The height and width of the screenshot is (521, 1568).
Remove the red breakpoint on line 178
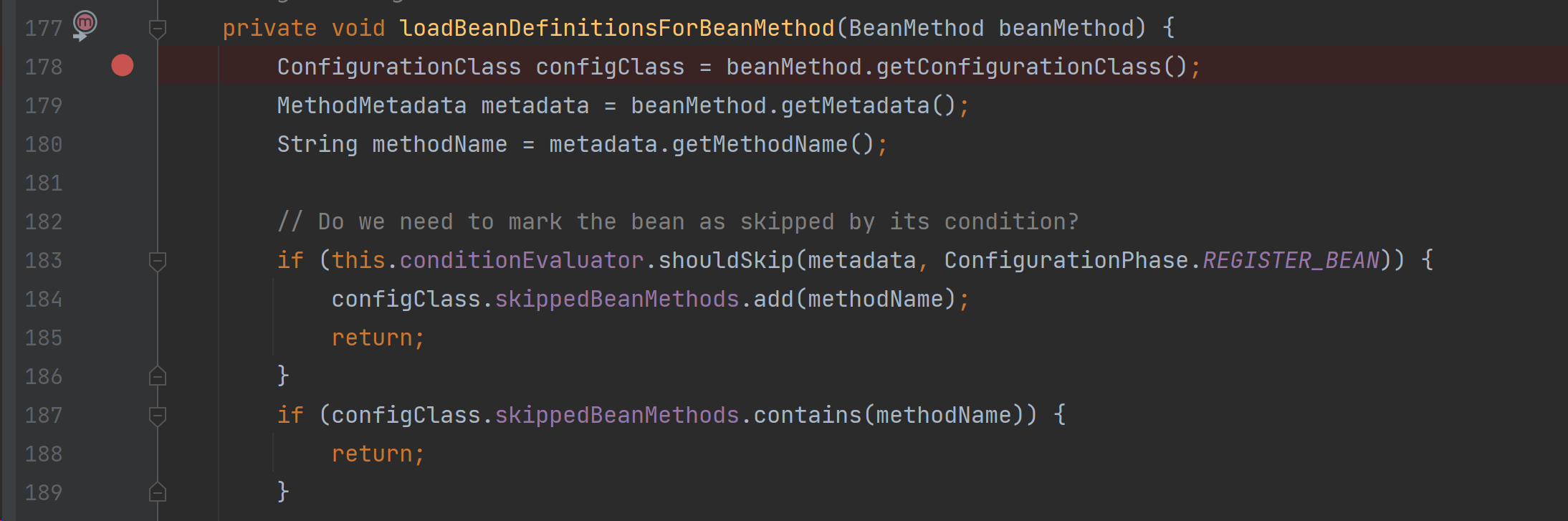(x=123, y=66)
